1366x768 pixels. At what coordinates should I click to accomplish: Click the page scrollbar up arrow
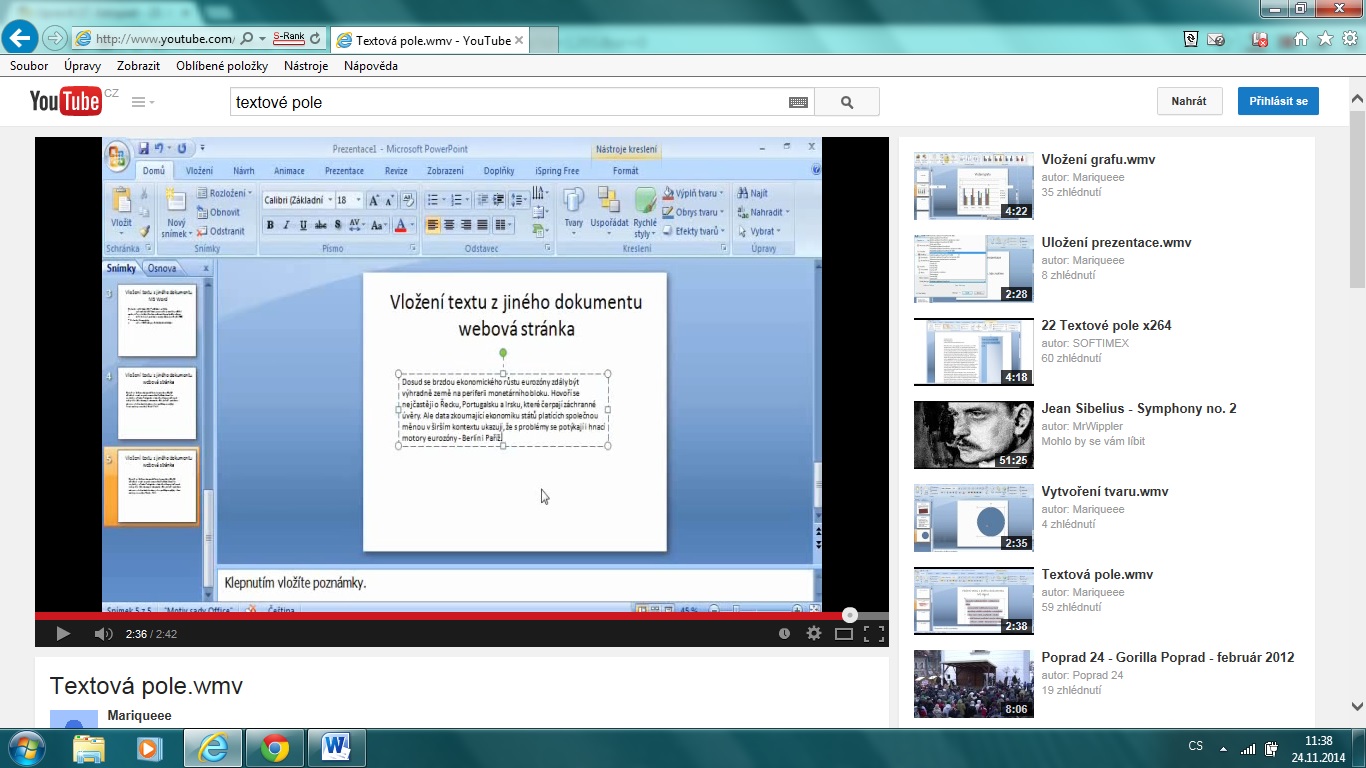tap(1357, 99)
